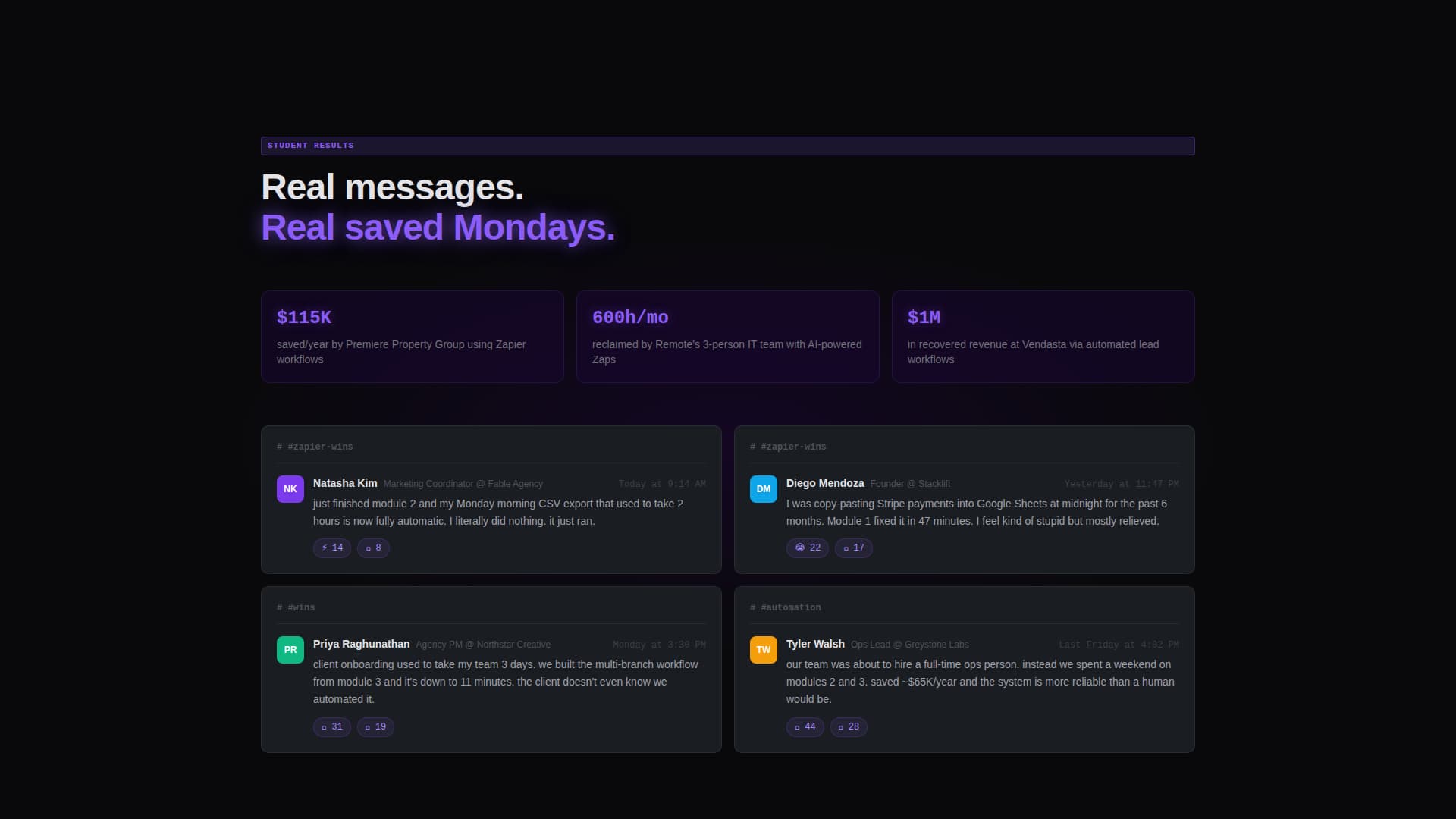Click the # channel icon before #wins
The height and width of the screenshot is (819, 1456).
tap(279, 607)
